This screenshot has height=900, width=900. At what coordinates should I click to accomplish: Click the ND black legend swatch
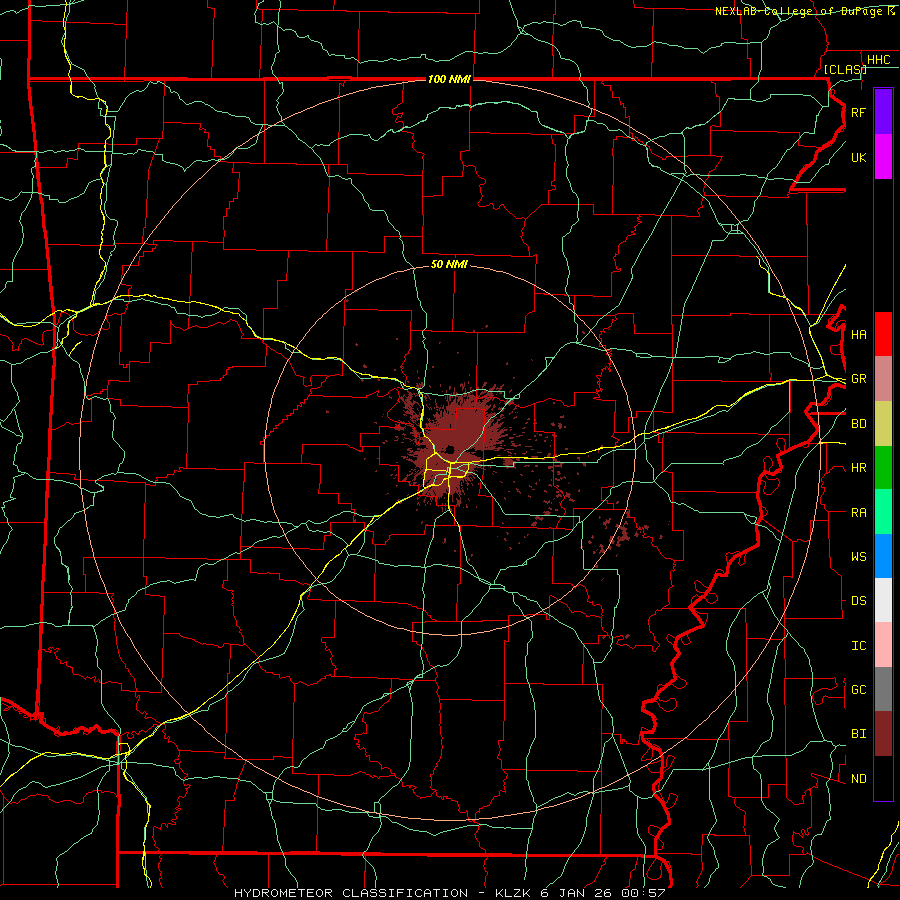pos(883,778)
